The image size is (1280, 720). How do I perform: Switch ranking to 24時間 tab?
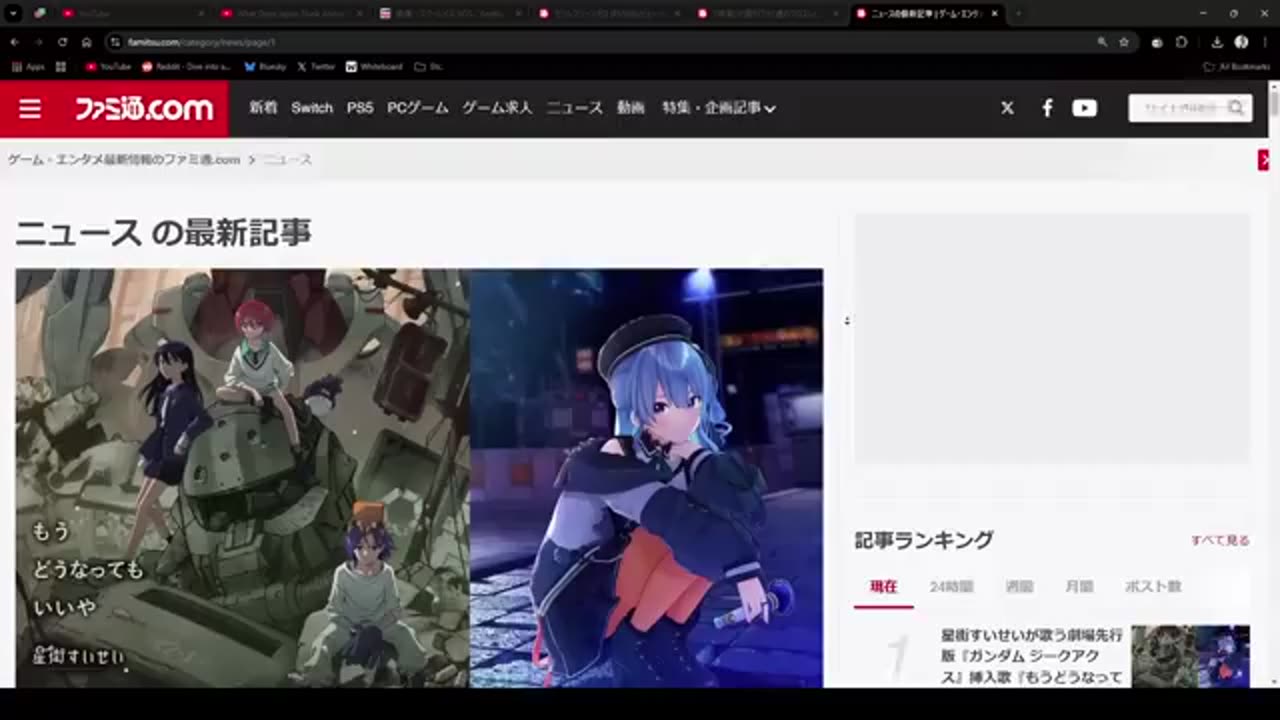point(951,587)
